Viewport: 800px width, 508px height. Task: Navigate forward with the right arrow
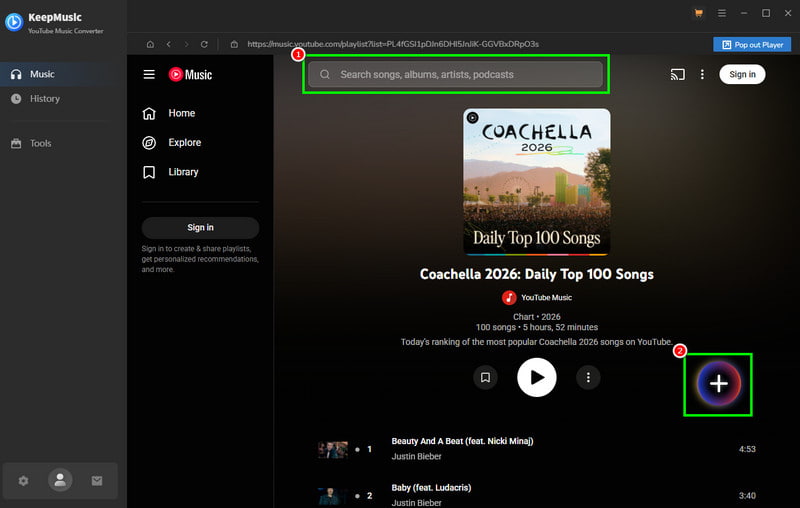[186, 44]
